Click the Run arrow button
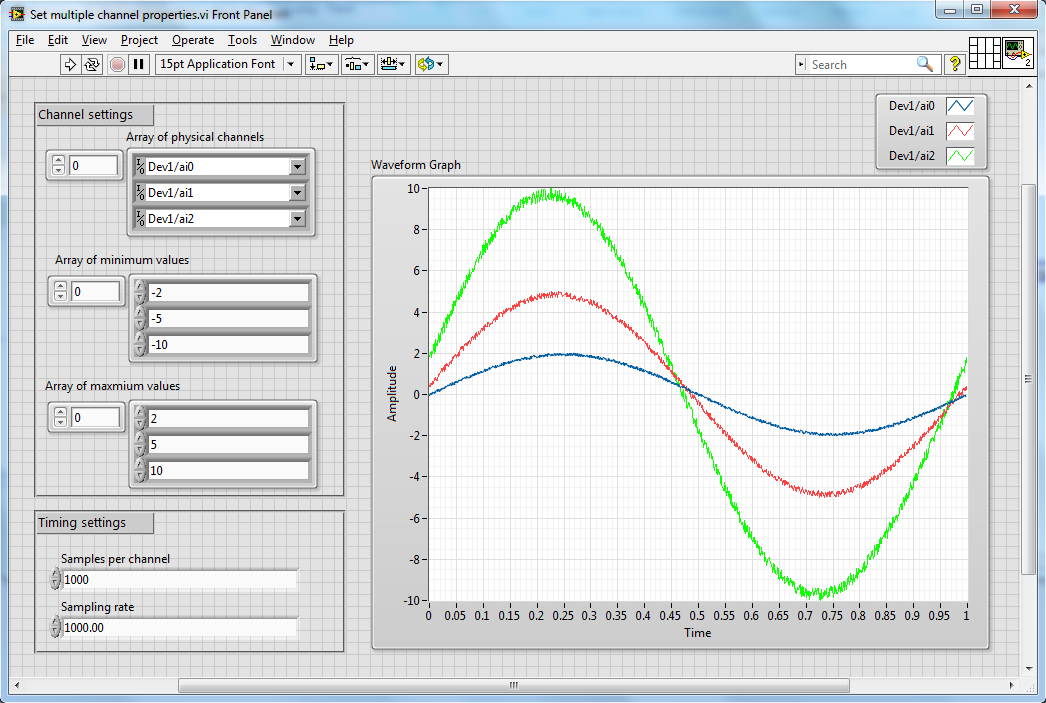Image resolution: width=1046 pixels, height=703 pixels. (70, 64)
